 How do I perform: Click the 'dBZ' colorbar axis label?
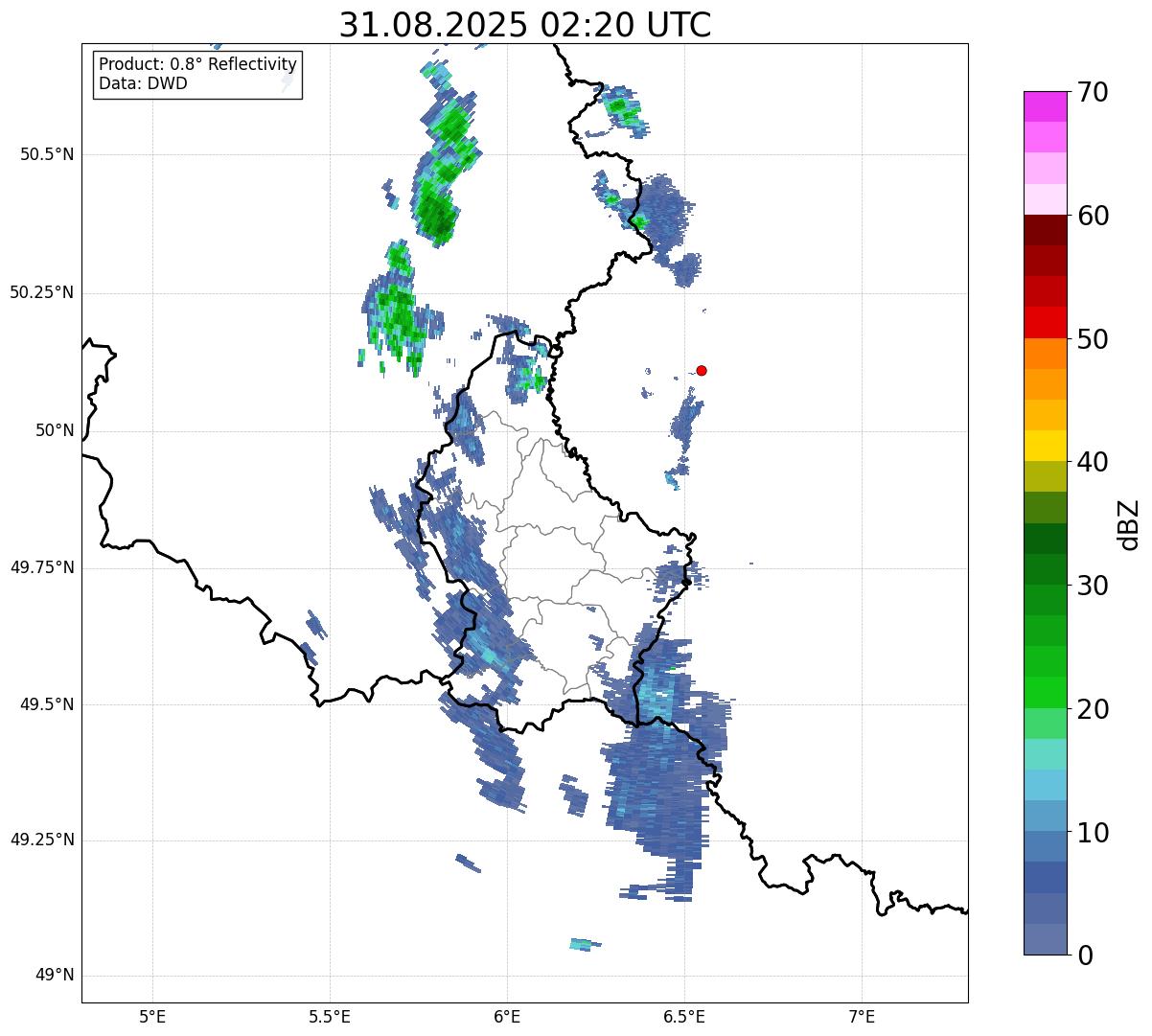tap(1129, 524)
